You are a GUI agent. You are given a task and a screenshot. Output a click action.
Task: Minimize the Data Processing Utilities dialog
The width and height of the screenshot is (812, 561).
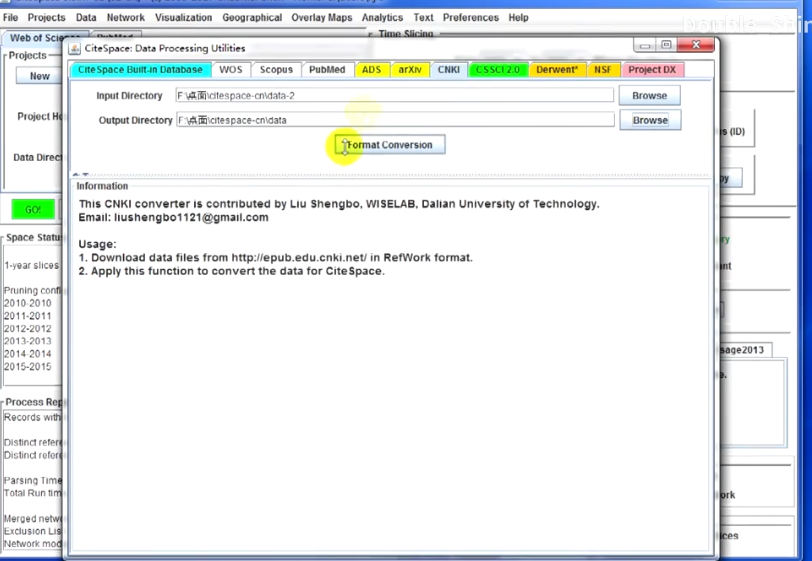click(645, 46)
